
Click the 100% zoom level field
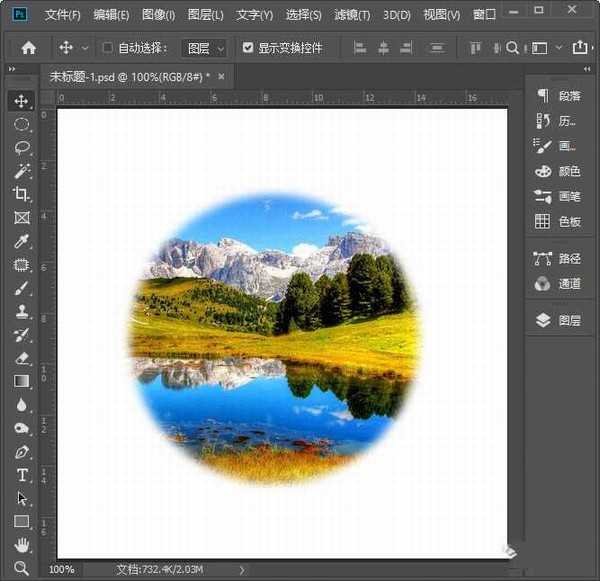click(x=61, y=569)
